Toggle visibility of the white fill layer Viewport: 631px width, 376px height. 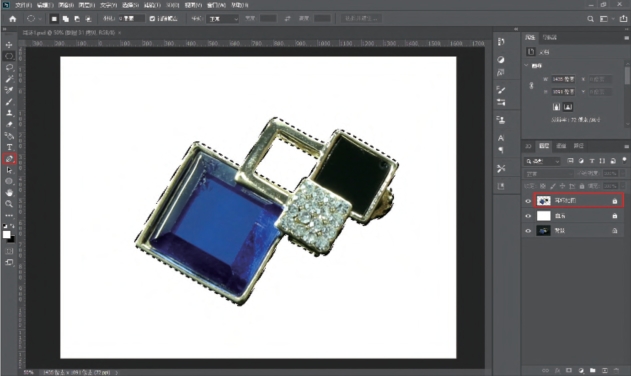pyautogui.click(x=528, y=216)
